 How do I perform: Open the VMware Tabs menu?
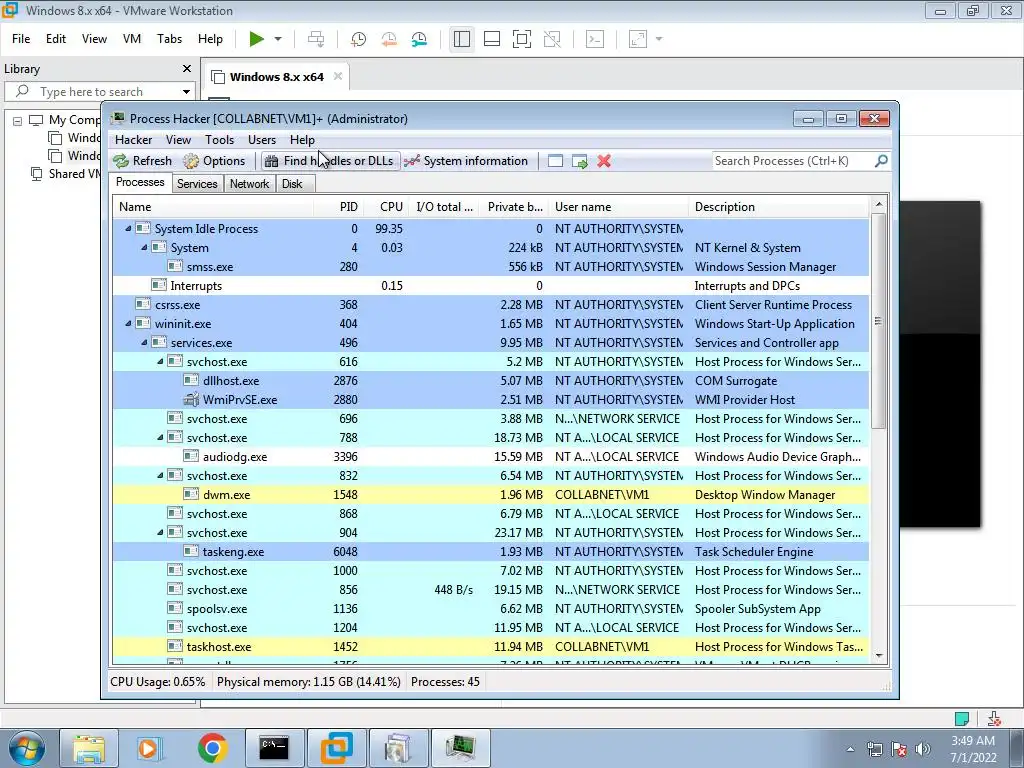click(x=169, y=39)
